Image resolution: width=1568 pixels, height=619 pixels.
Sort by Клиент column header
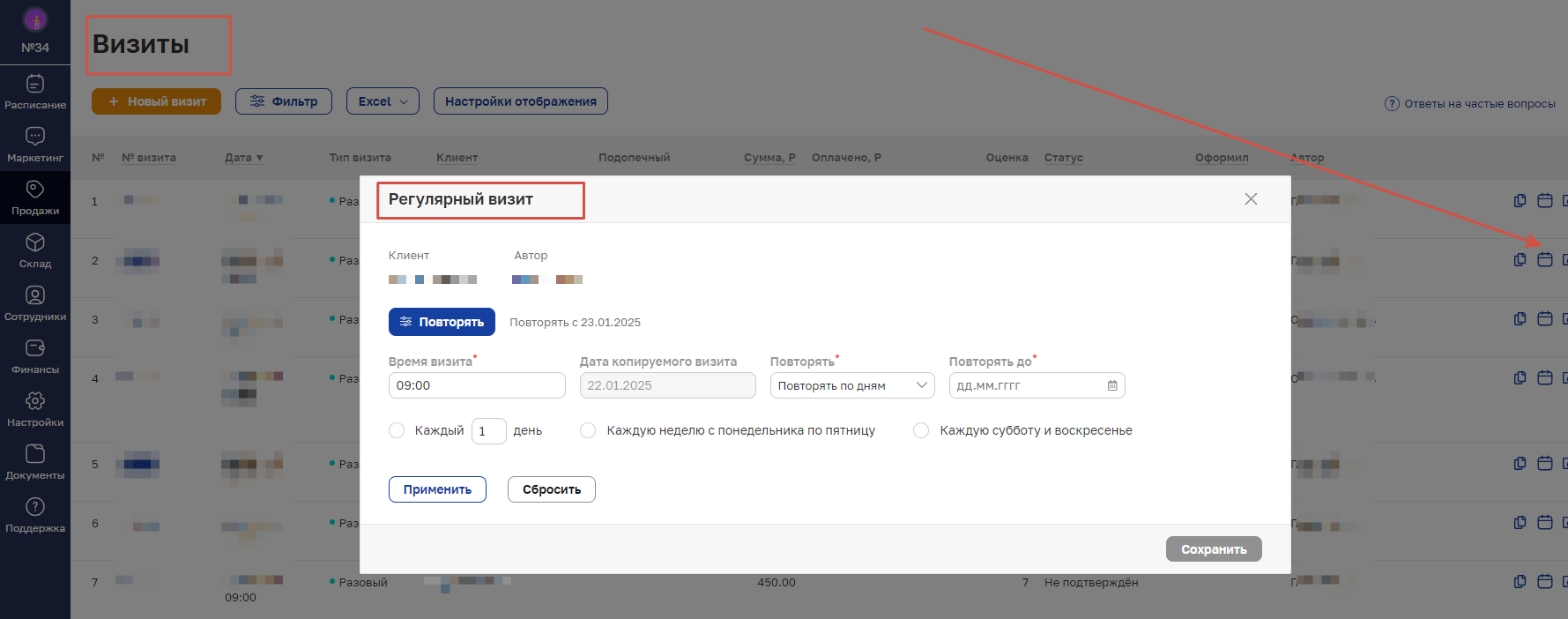pyautogui.click(x=457, y=158)
